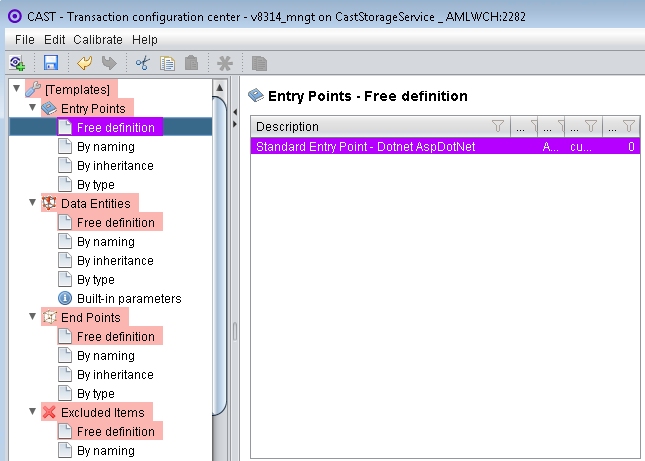Click the filter icon in Description column
645x461 pixels.
pos(498,127)
